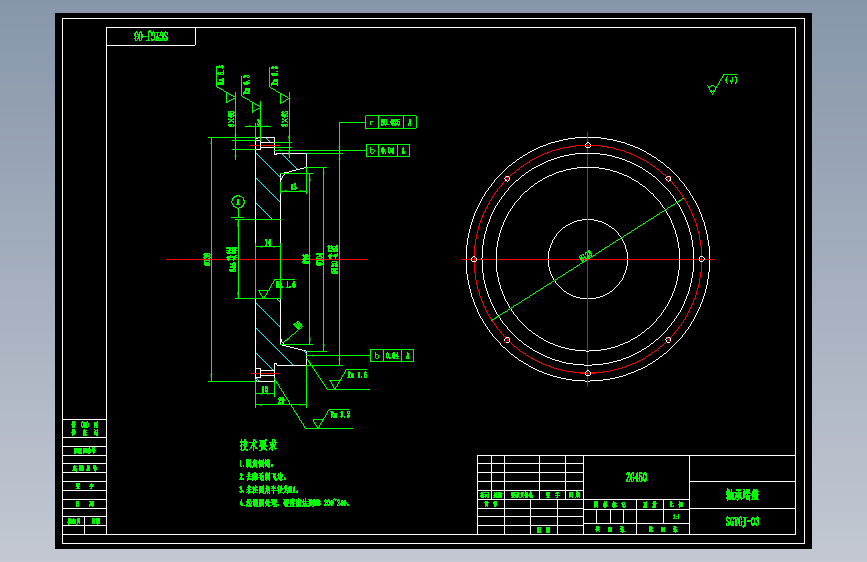Click the rightmost bolt hole in front view

[702, 259]
